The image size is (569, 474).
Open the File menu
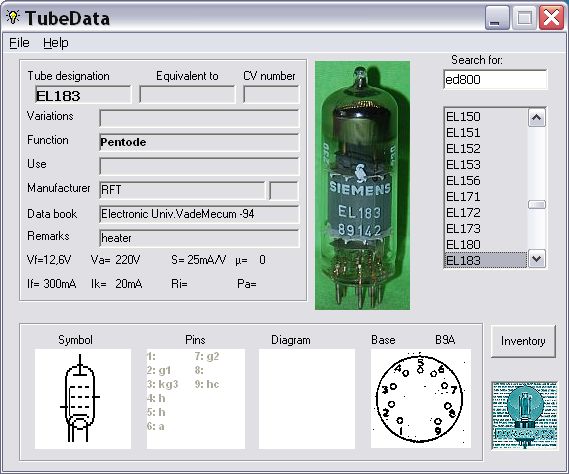[x=19, y=43]
